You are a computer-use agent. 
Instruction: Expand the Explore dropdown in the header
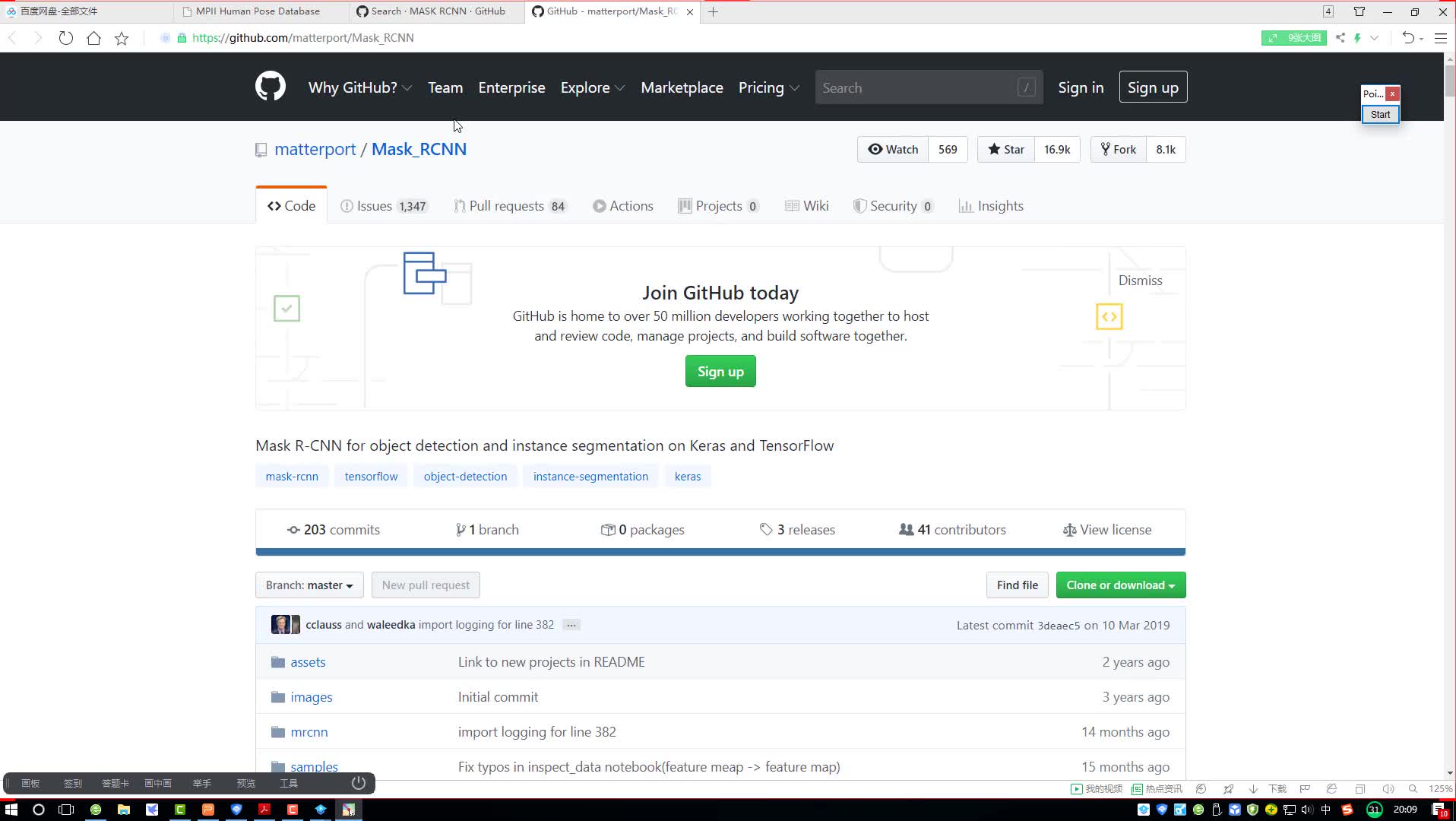point(593,87)
